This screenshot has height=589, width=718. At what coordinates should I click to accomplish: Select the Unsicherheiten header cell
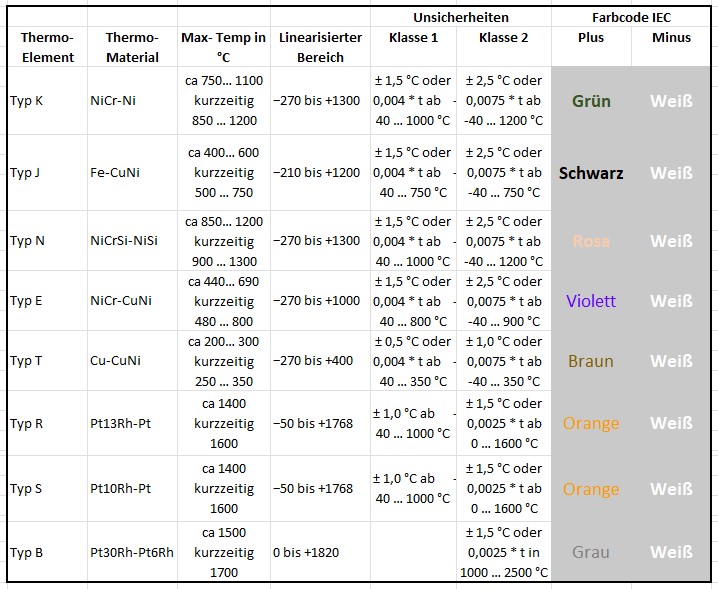click(460, 18)
